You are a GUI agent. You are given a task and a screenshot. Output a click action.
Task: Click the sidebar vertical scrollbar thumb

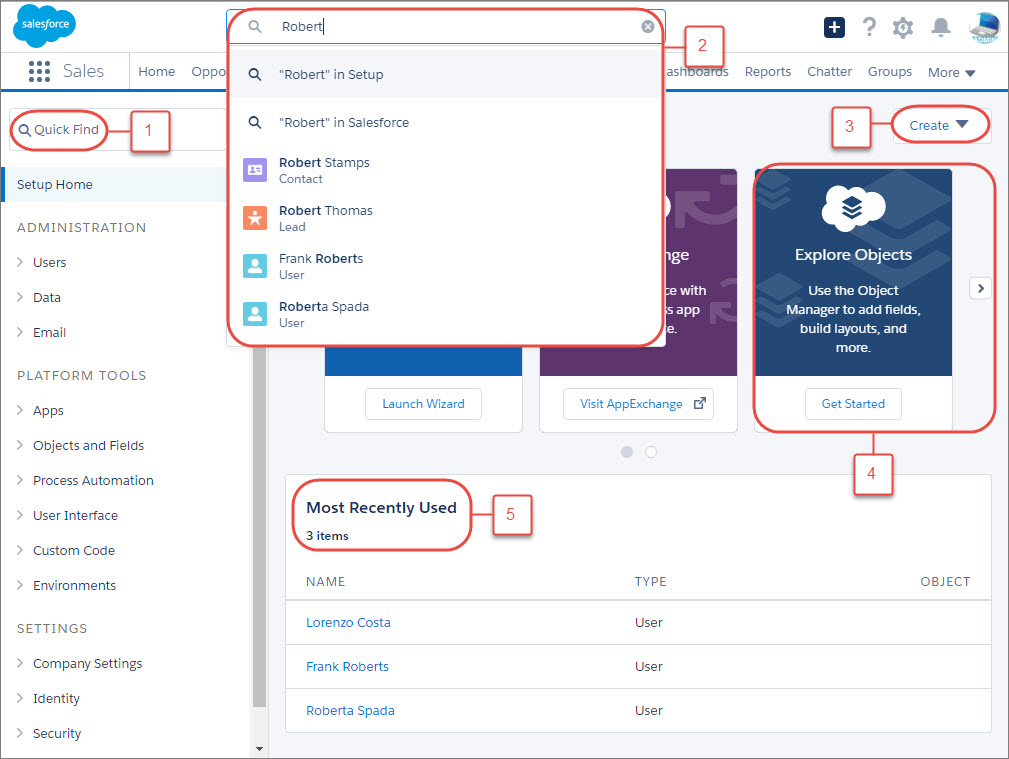(x=259, y=527)
